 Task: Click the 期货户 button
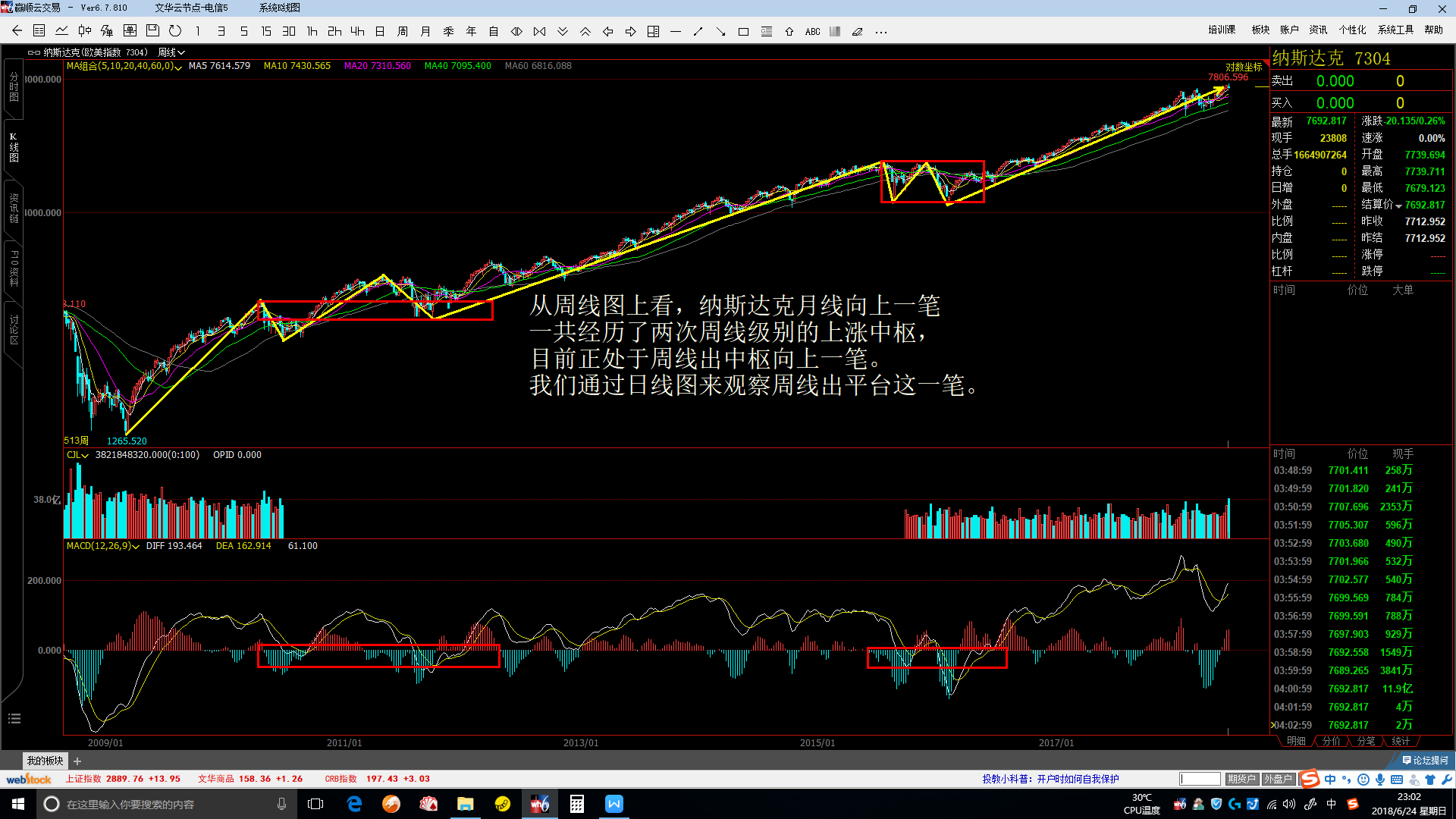[x=1241, y=779]
